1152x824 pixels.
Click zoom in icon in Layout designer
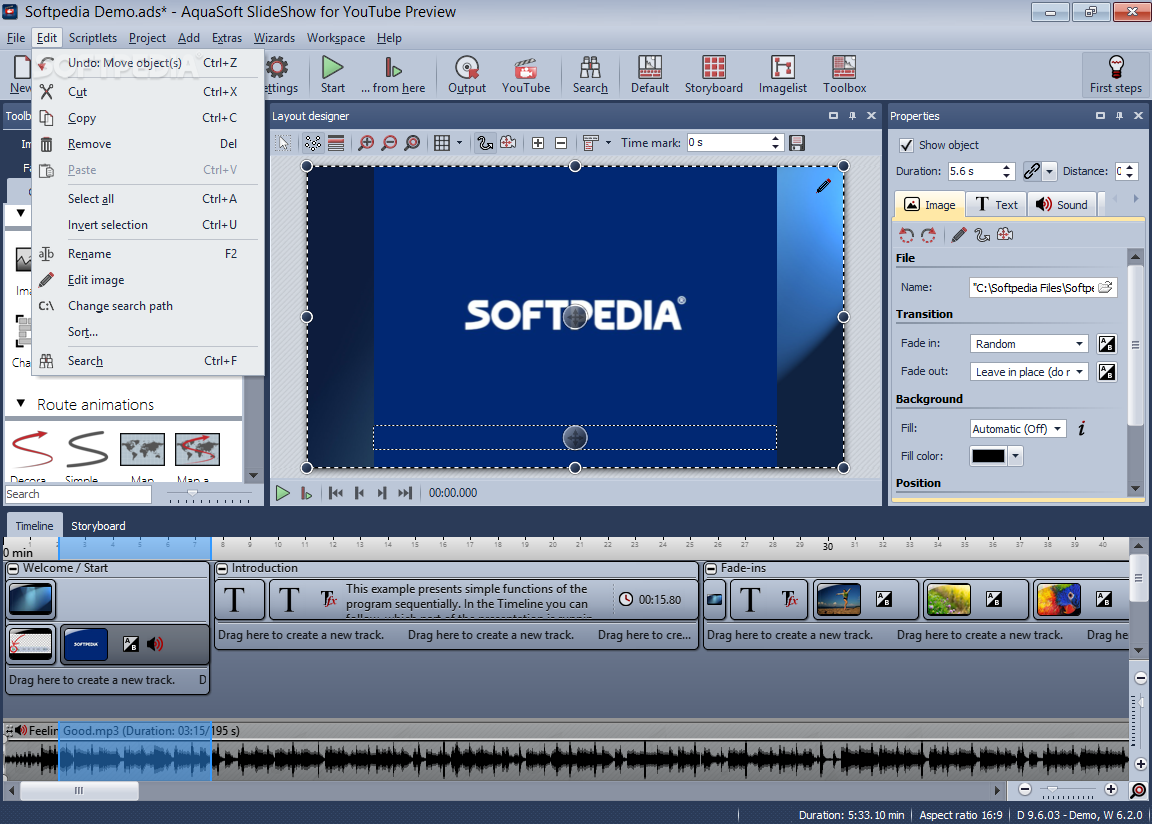366,143
